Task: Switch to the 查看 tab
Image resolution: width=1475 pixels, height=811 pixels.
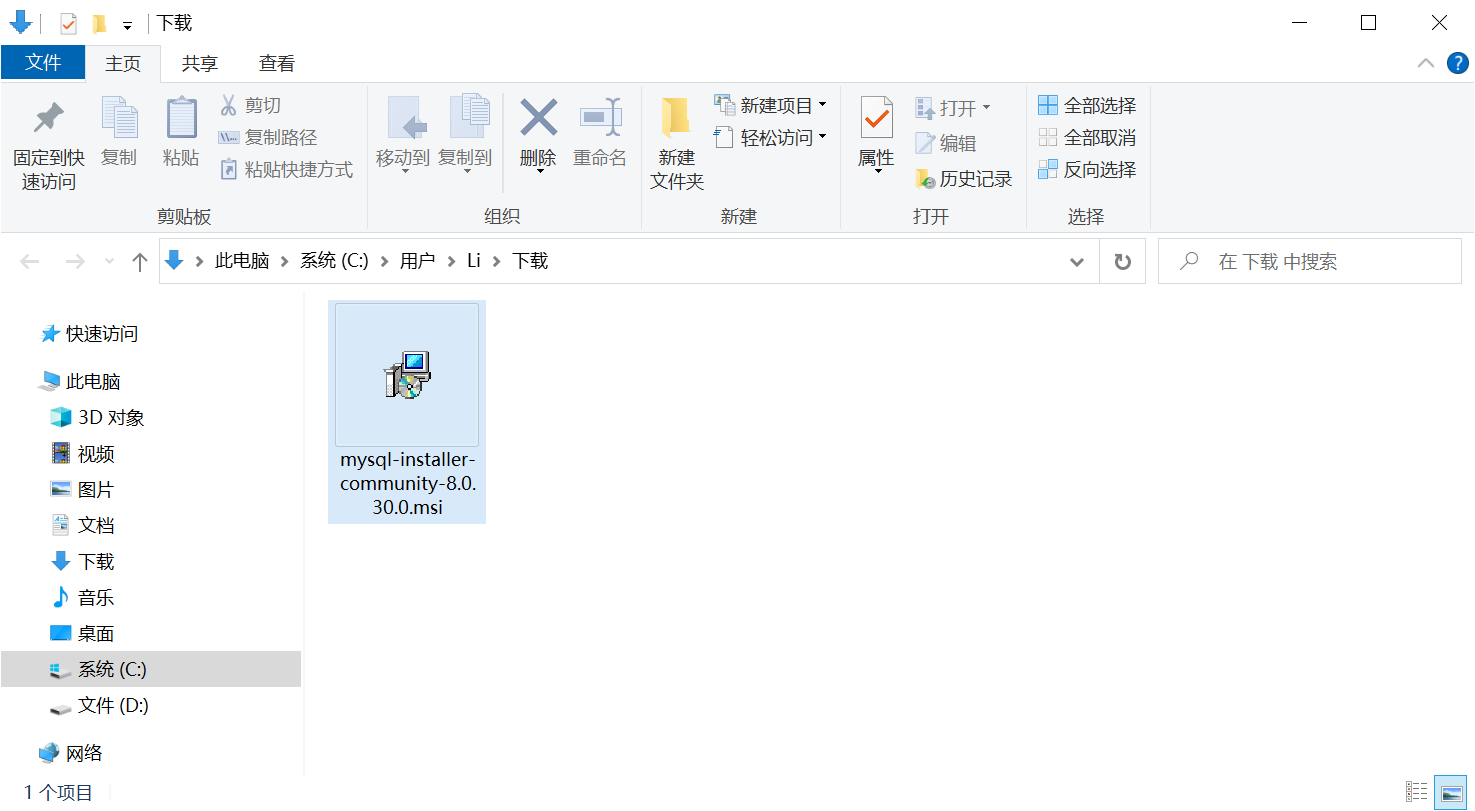Action: coord(277,64)
